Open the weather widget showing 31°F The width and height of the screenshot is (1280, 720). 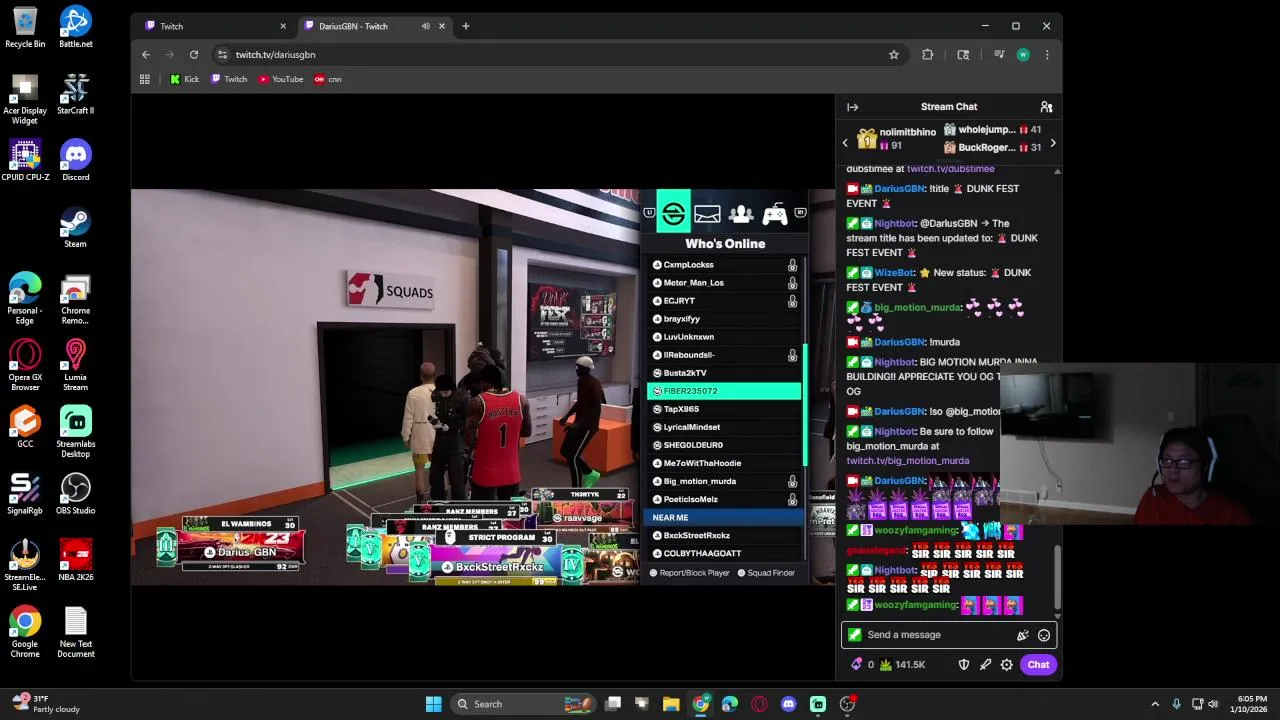pos(44,704)
